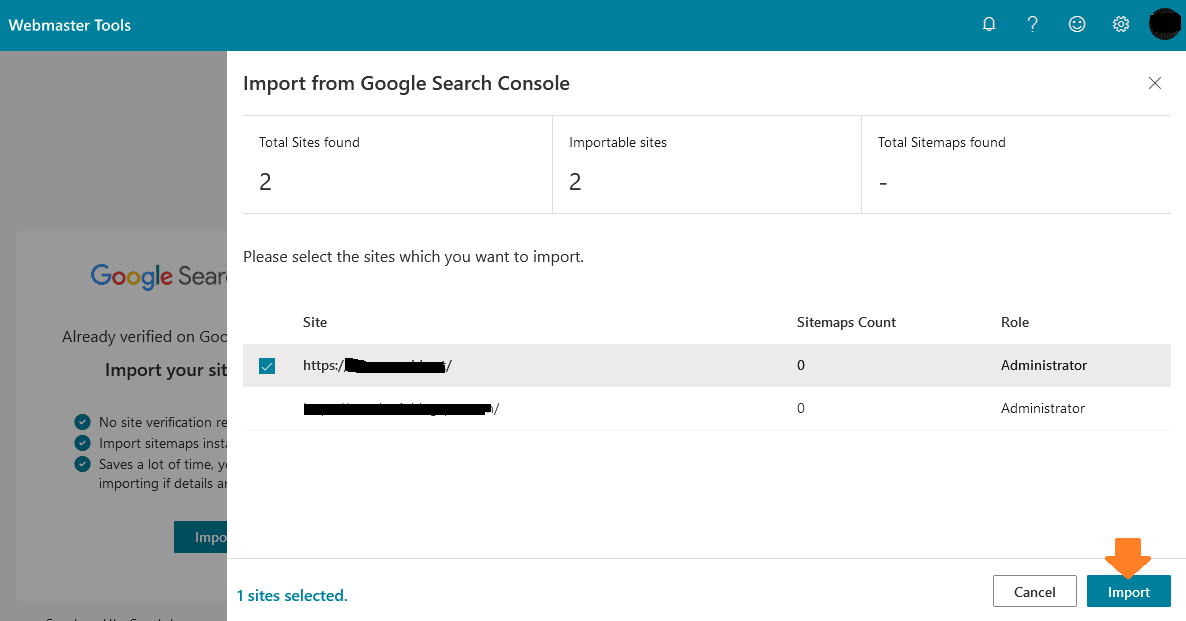Open the settings gear
Viewport: 1186px width, 621px height.
click(x=1121, y=24)
